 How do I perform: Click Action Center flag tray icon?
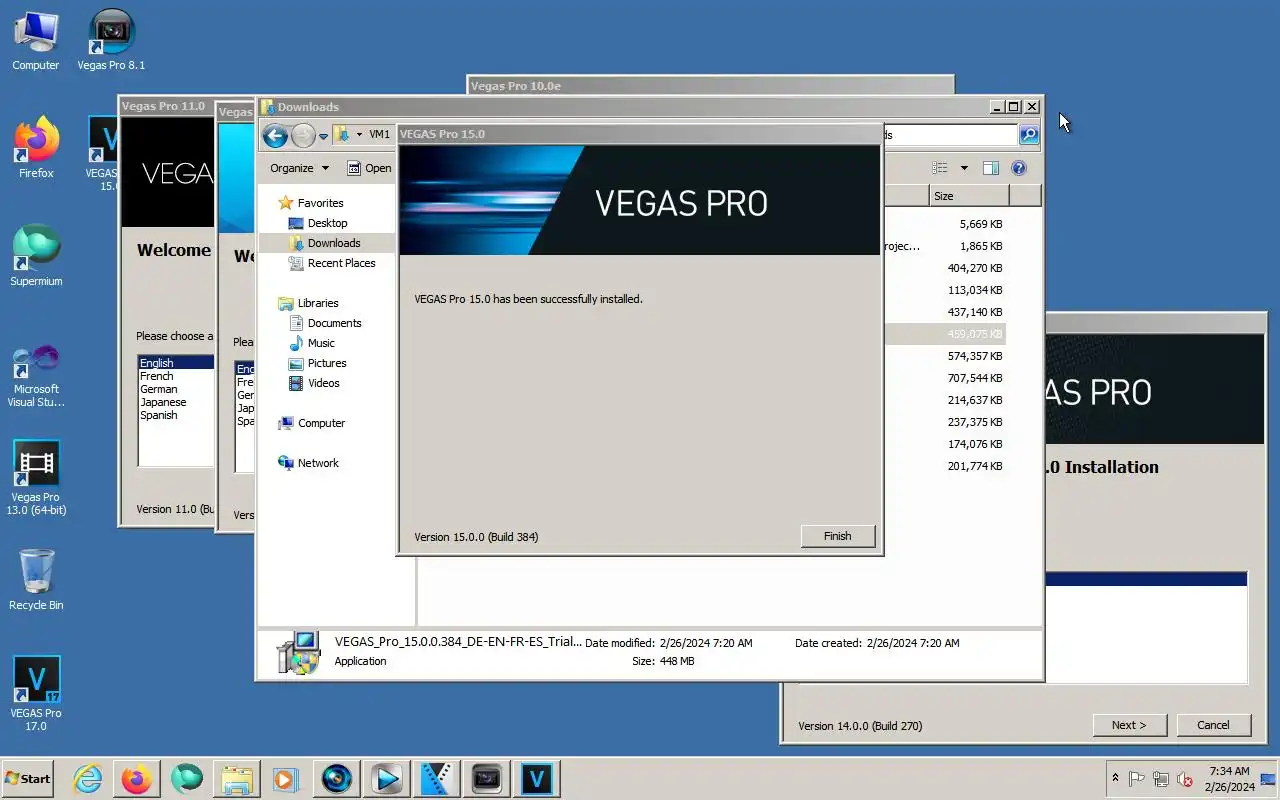coord(1137,778)
